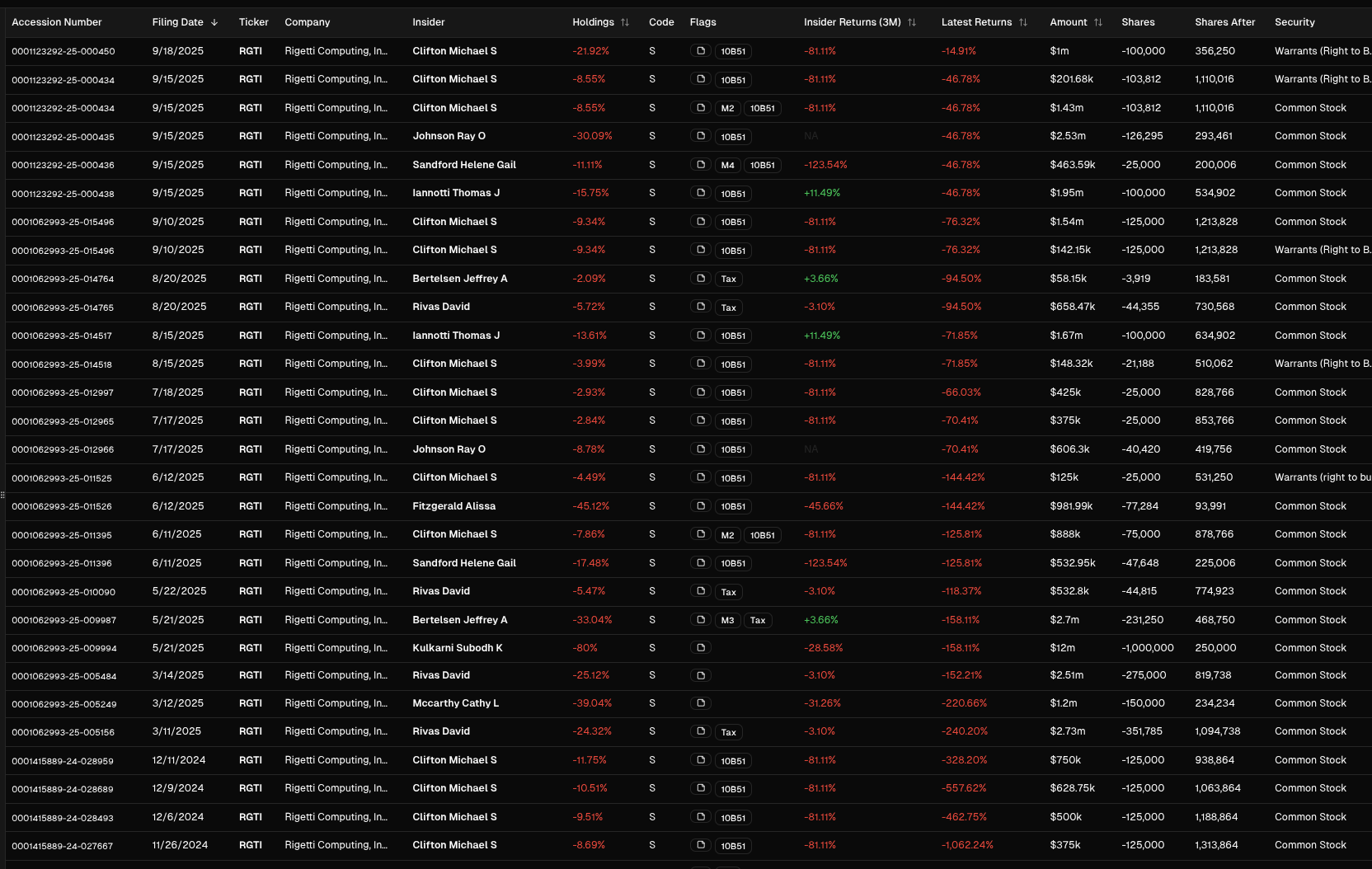Open the document icon in row 0001123292-25-000435
This screenshot has height=869, width=1372.
[700, 136]
